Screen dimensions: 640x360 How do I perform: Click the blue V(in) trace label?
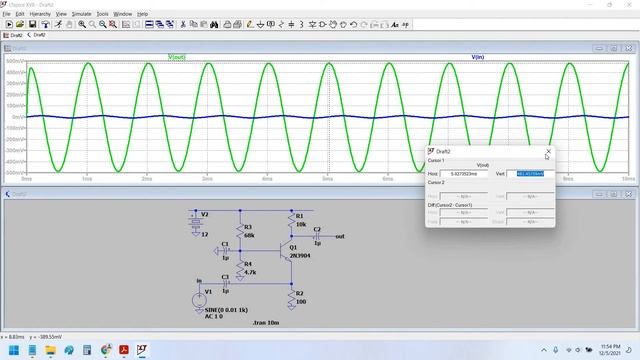click(478, 57)
